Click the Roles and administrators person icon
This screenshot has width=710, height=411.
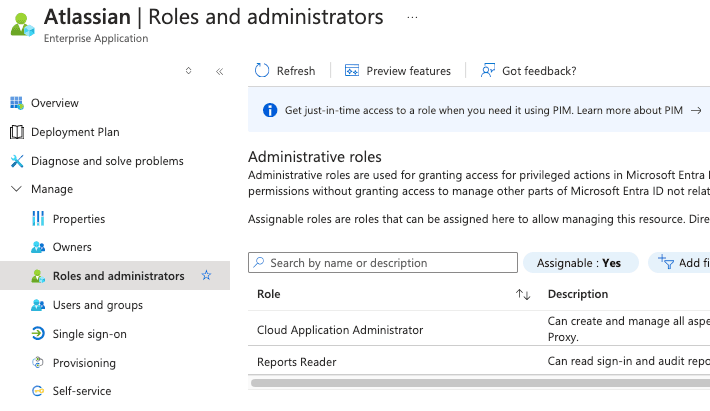38,276
